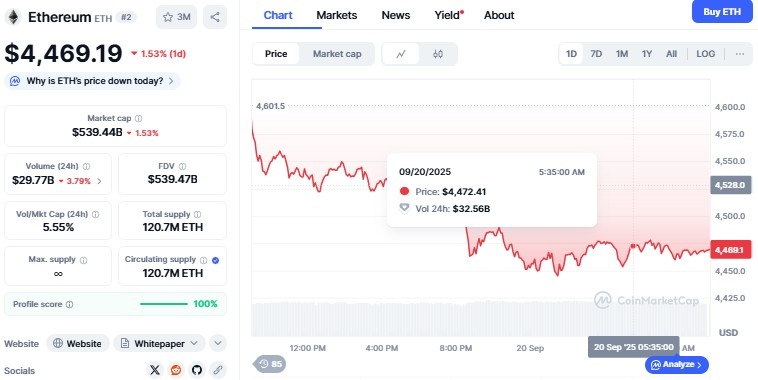Open the X (Twitter) social link
This screenshot has width=758, height=380.
(x=155, y=370)
